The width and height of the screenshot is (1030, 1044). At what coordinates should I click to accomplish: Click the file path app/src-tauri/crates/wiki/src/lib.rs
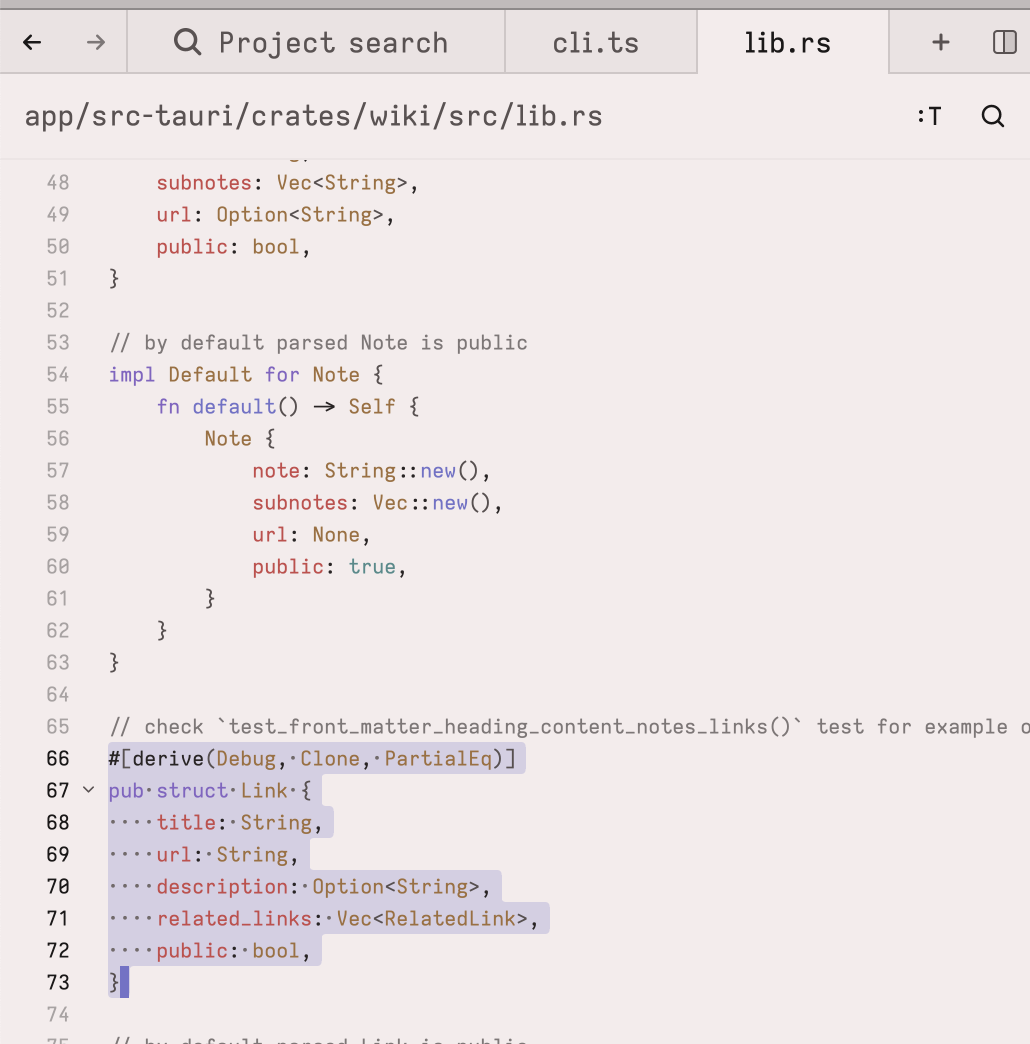click(314, 117)
